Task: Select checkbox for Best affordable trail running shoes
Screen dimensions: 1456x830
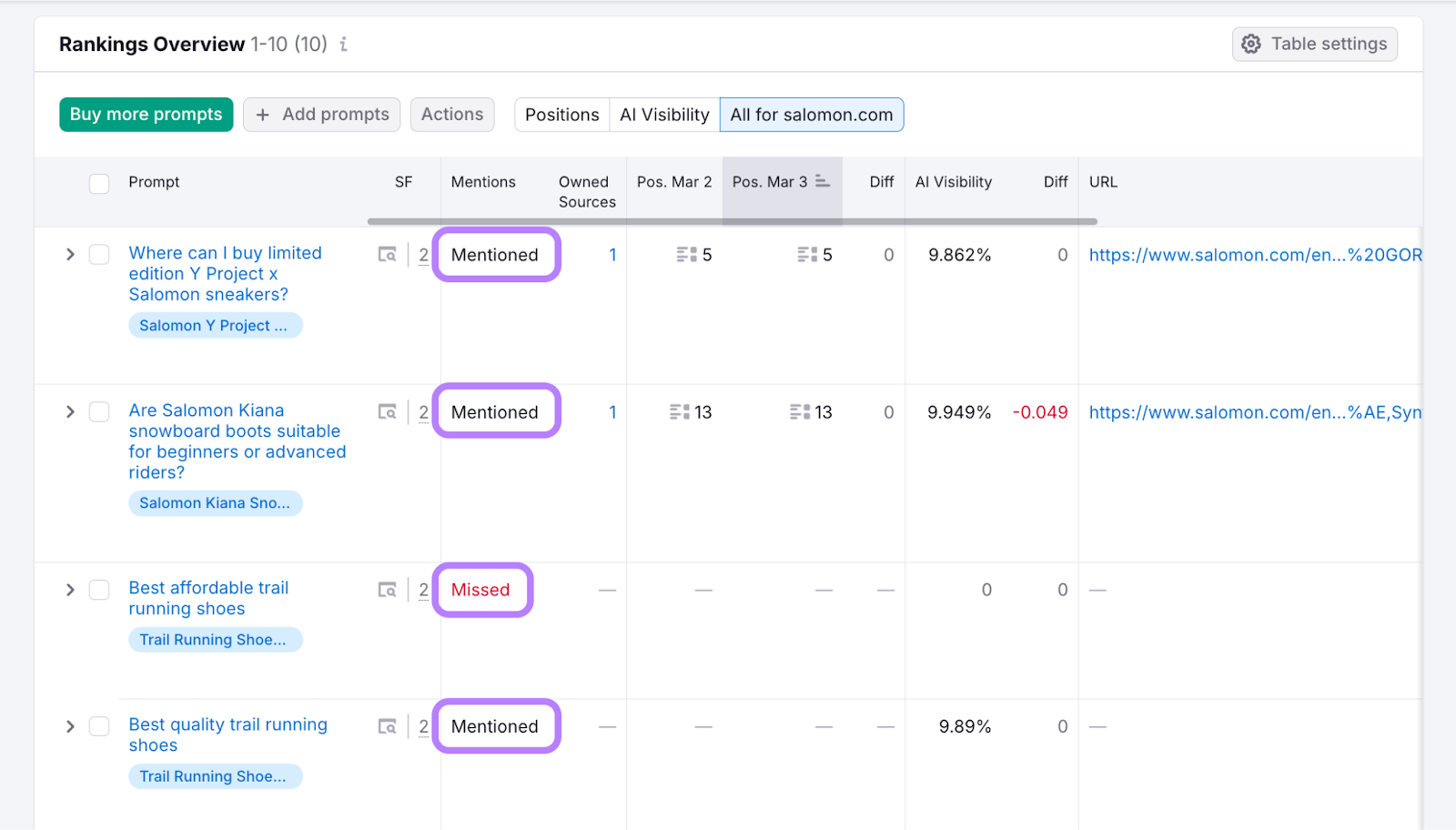Action: tap(99, 590)
